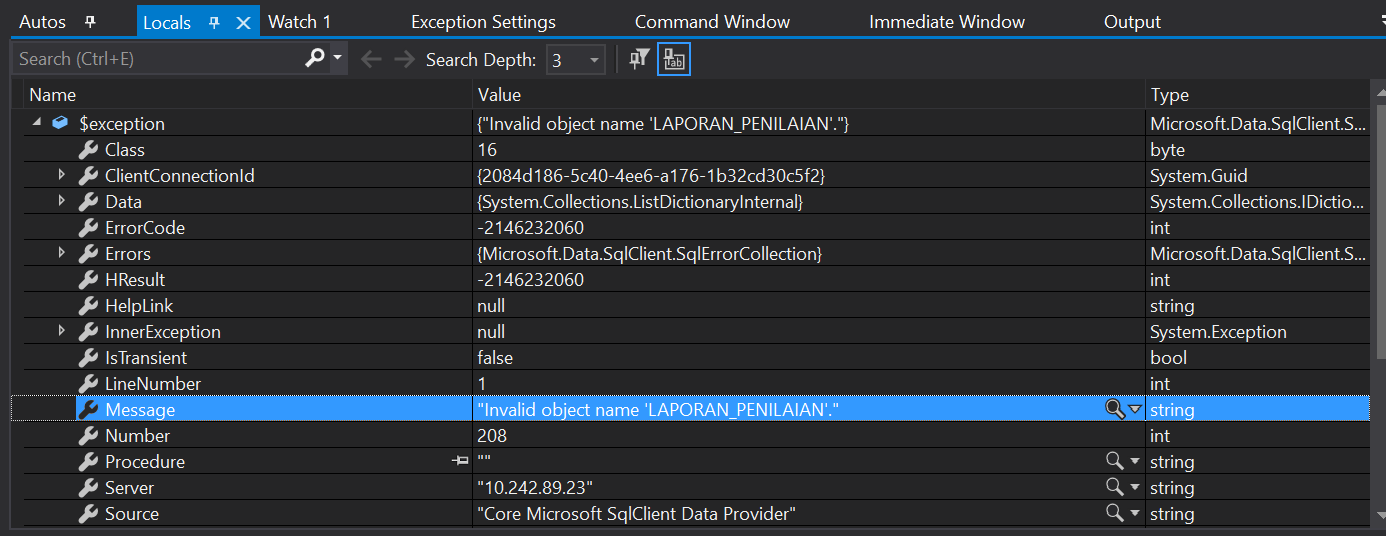Go to previous search result arrow
The height and width of the screenshot is (536, 1386).
[371, 59]
